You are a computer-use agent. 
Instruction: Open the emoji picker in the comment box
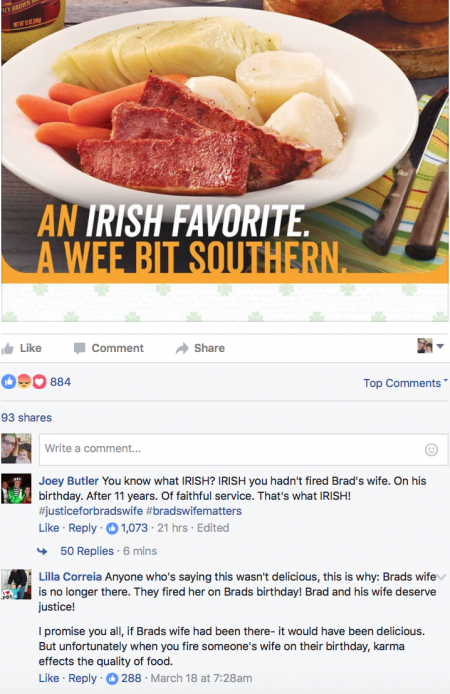click(x=431, y=450)
